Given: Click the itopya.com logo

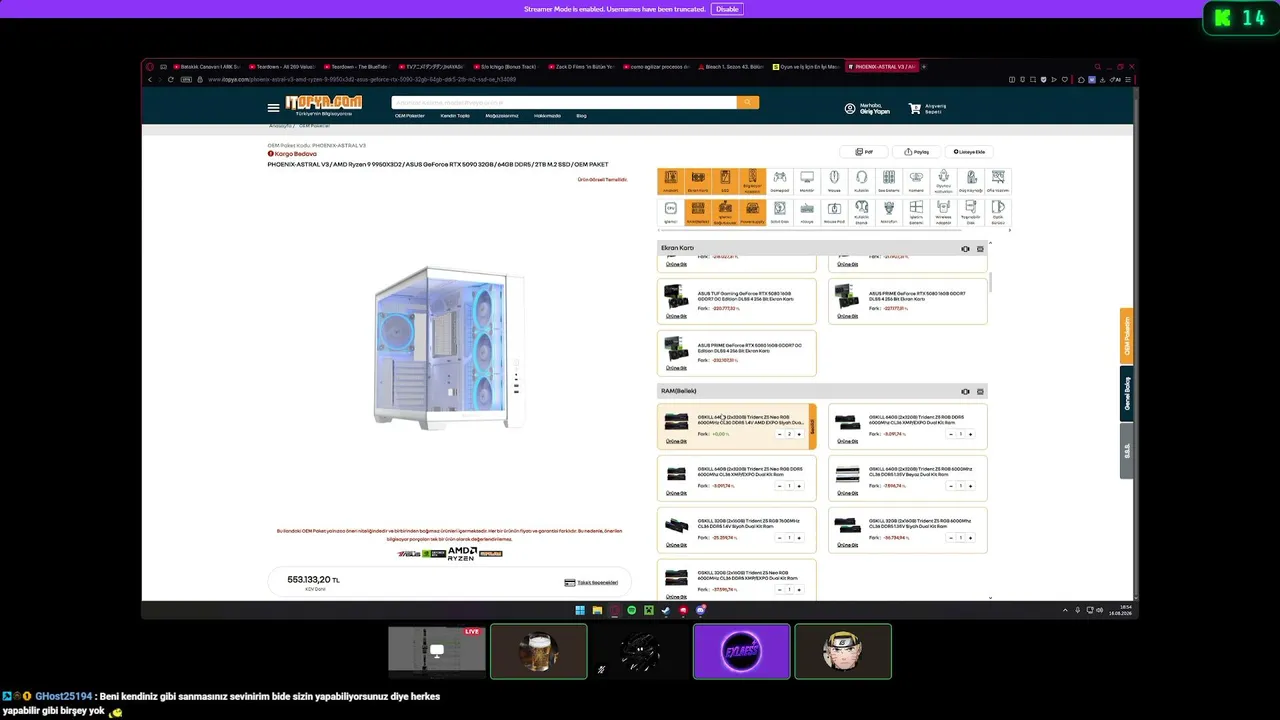Looking at the screenshot, I should click(x=324, y=104).
